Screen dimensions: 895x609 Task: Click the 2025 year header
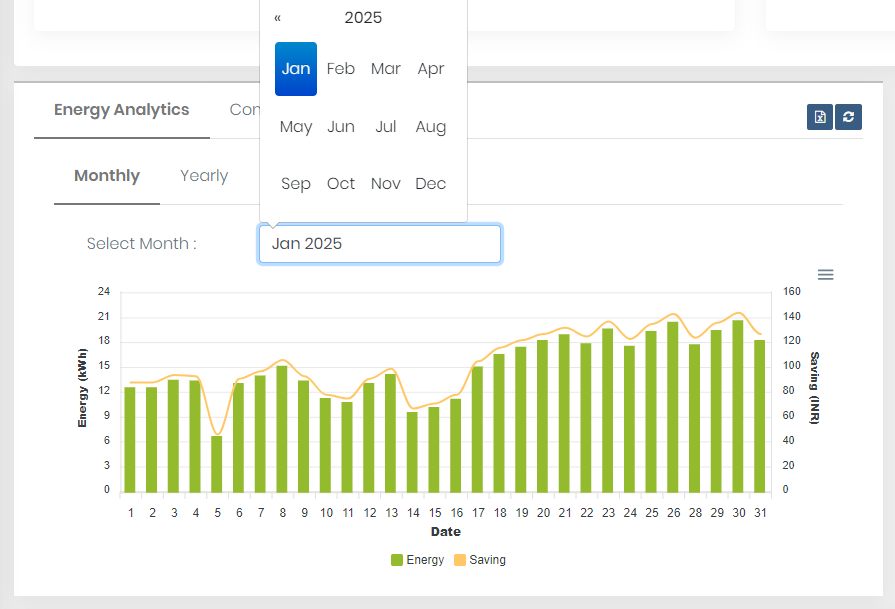pos(363,17)
